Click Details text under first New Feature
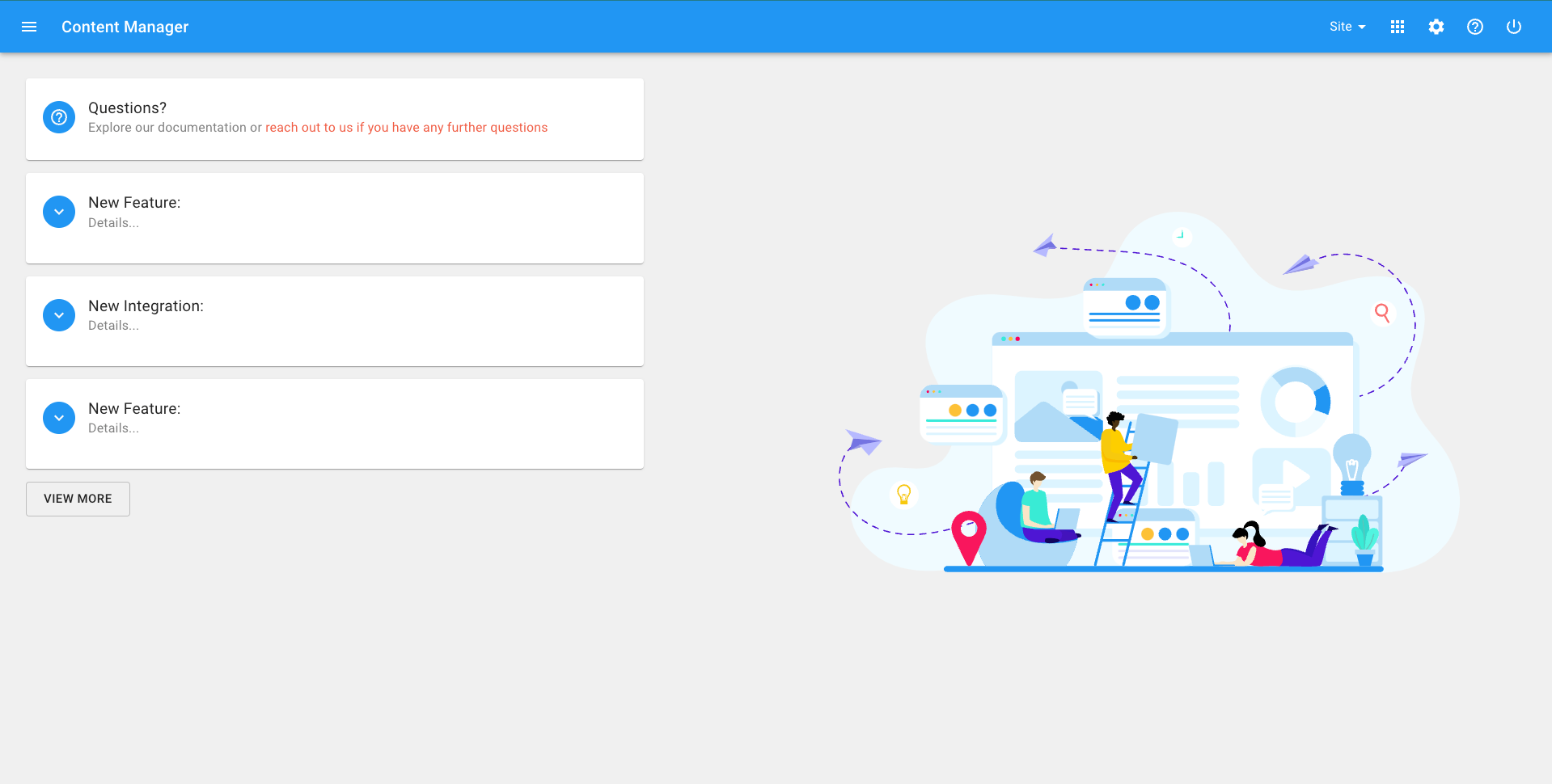Screen dimensions: 1552x784 [x=113, y=223]
